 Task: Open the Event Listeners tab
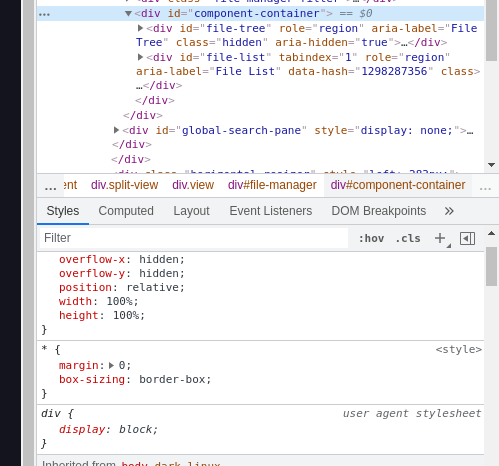[271, 211]
